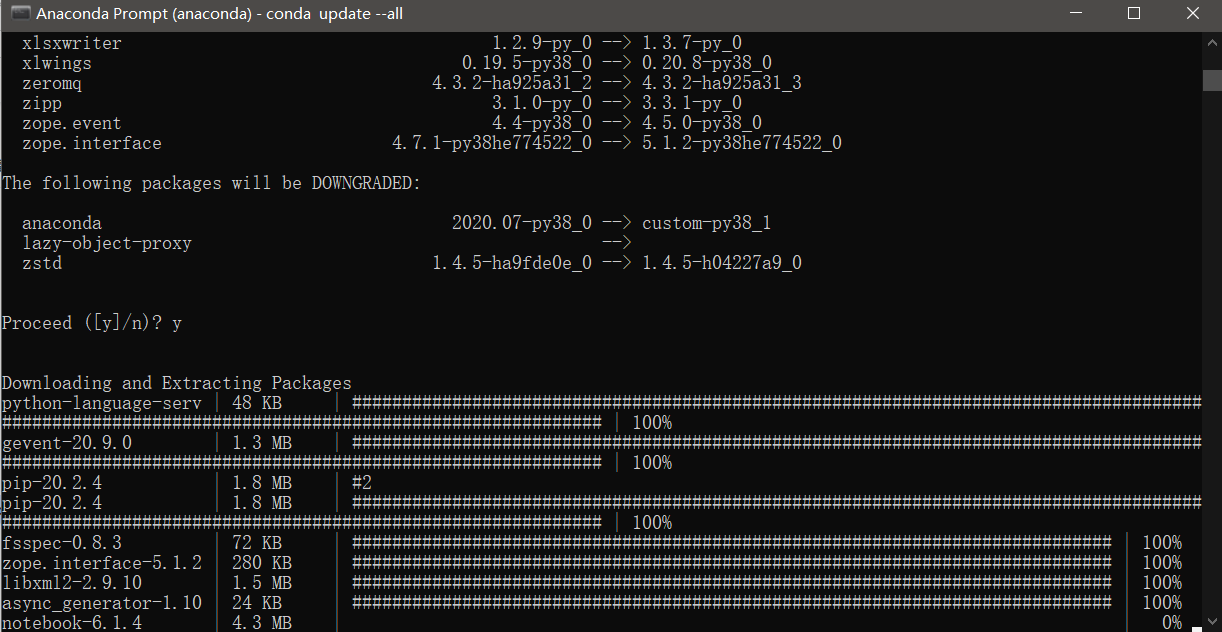Click 'custom-py38_1' version text

707,224
